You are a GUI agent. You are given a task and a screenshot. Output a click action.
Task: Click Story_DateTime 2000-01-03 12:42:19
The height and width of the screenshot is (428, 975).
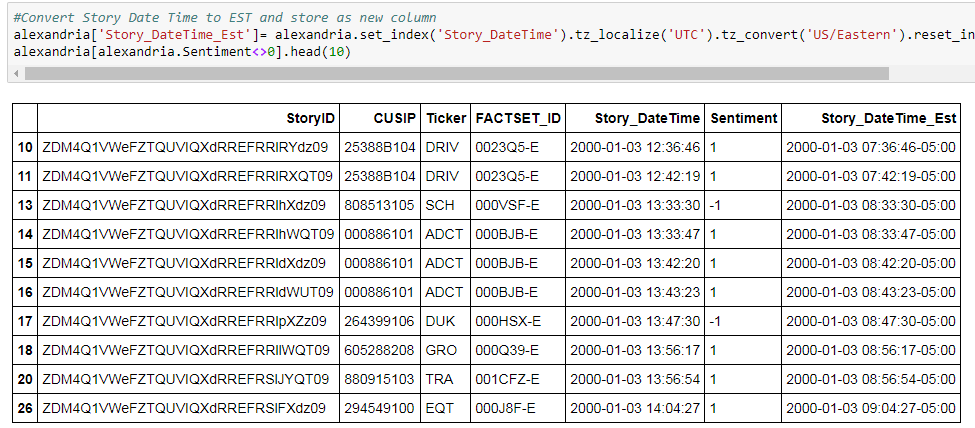point(635,177)
